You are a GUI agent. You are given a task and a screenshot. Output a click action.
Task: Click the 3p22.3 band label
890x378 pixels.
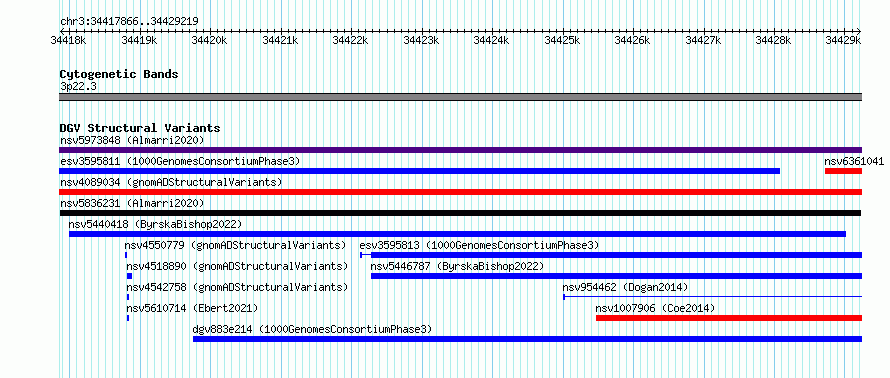(78, 86)
